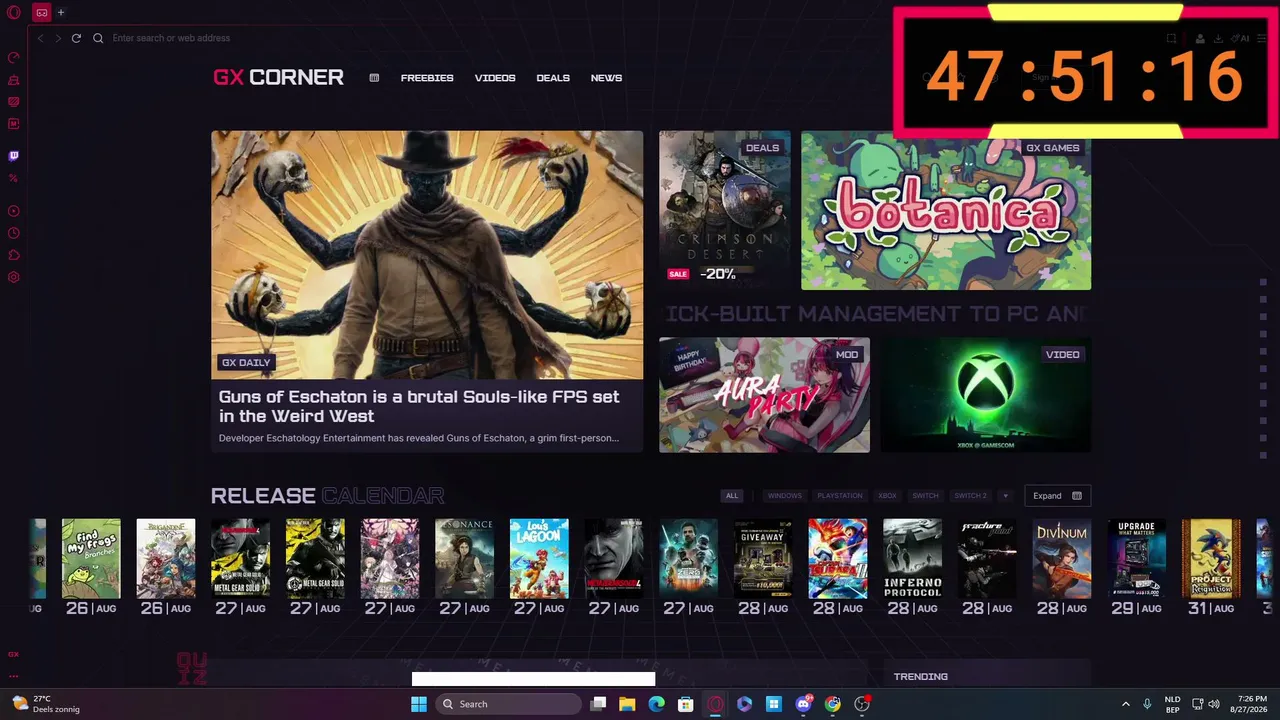
Task: Open Discord from the taskbar
Action: click(x=803, y=704)
